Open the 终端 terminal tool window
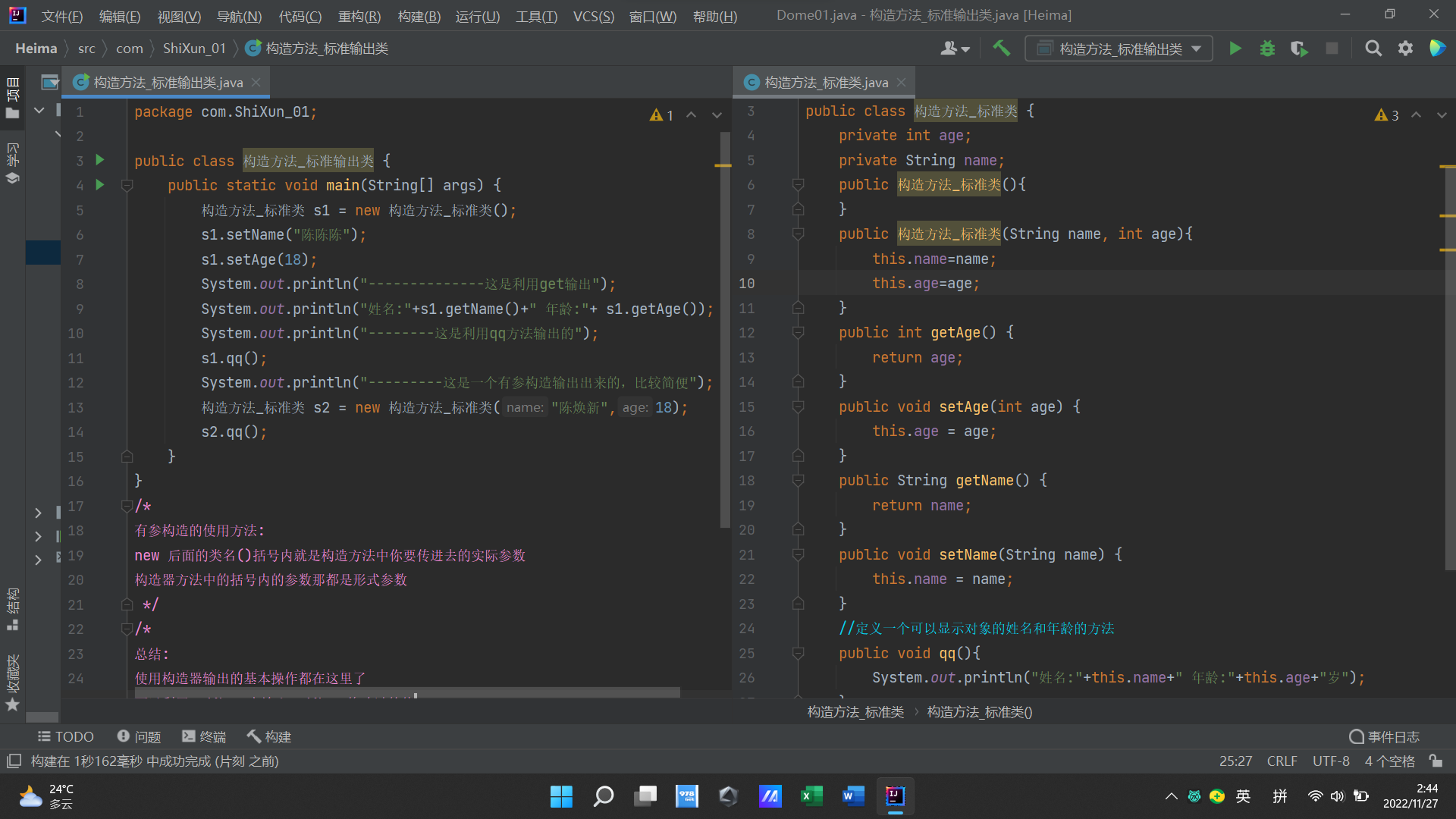This screenshot has width=1456, height=819. click(204, 736)
